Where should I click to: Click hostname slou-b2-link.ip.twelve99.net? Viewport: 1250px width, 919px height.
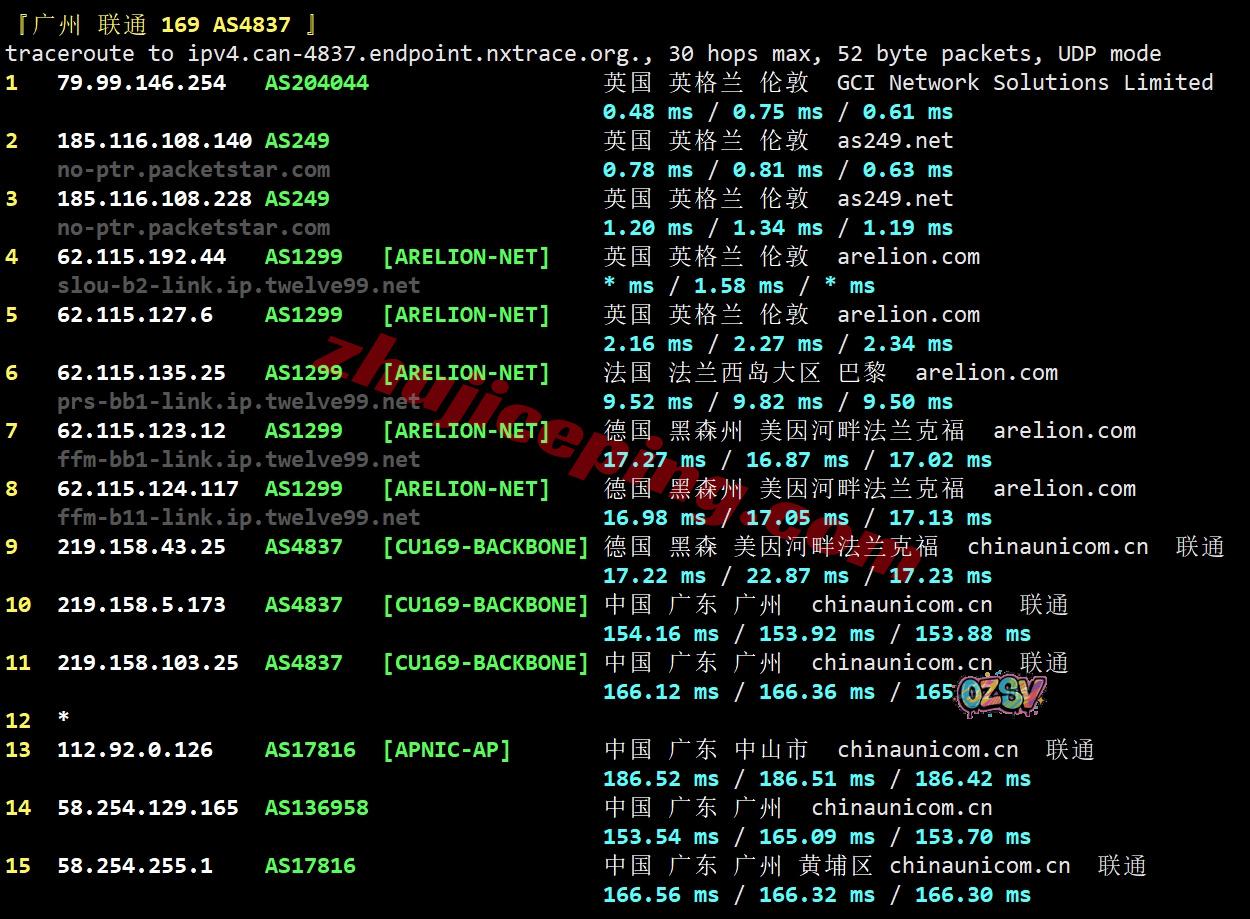[238, 286]
